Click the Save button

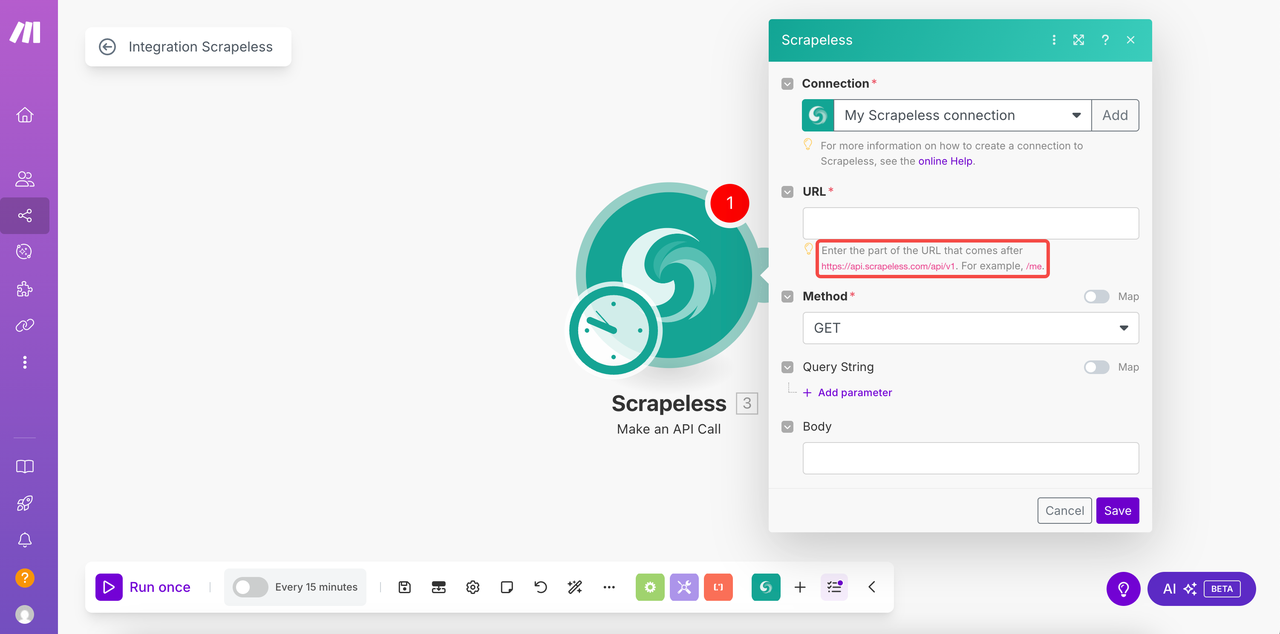[1118, 510]
